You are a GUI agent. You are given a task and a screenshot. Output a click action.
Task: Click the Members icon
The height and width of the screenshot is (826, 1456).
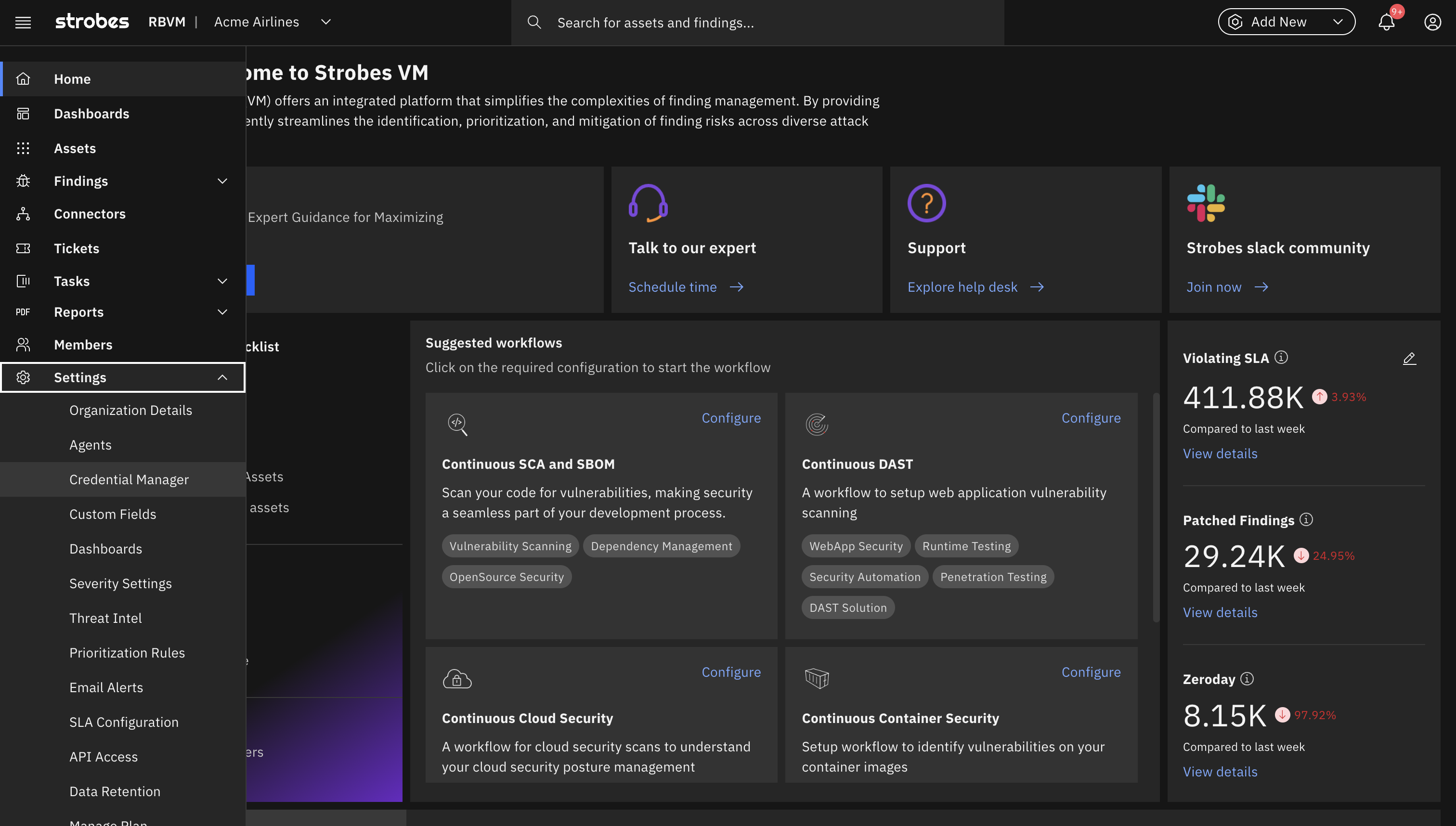[x=23, y=344]
